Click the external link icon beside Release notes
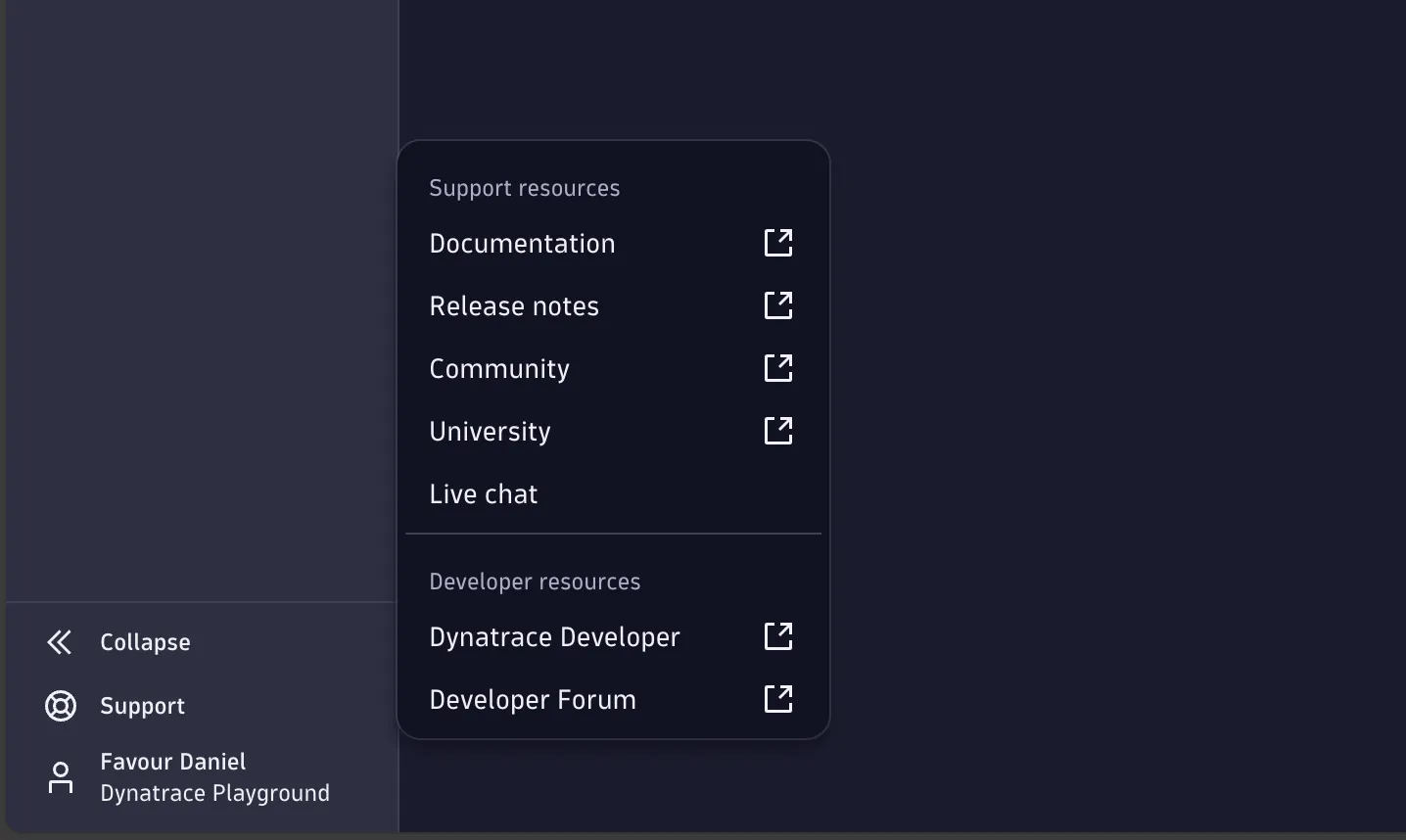1406x840 pixels. (x=778, y=305)
